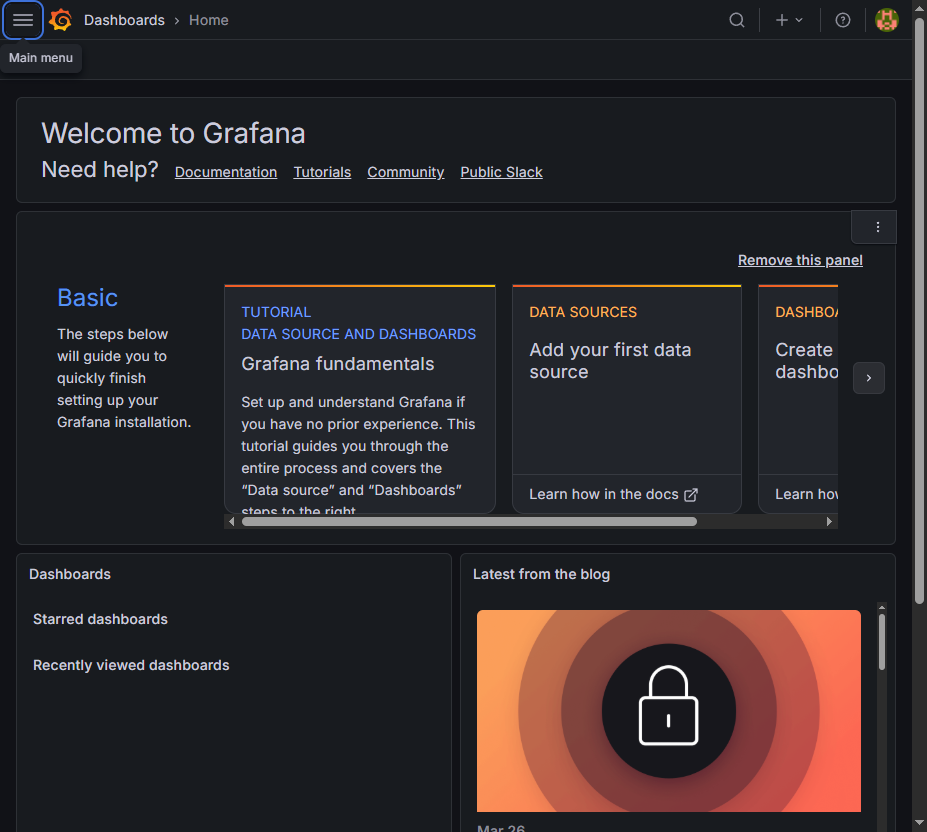Open the help question mark icon

pos(843,20)
